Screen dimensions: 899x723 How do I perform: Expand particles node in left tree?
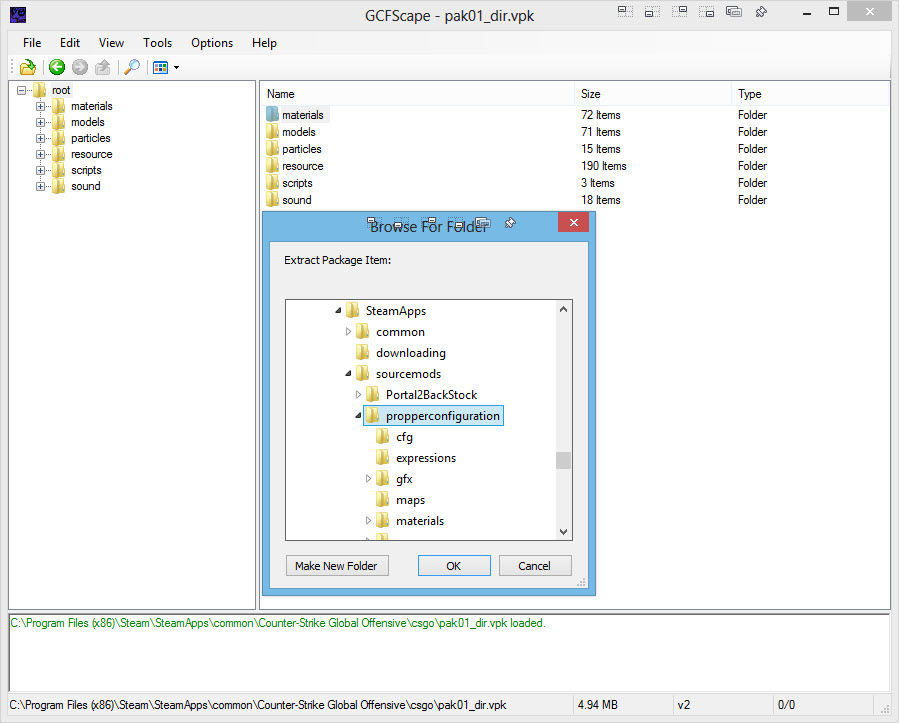point(40,138)
